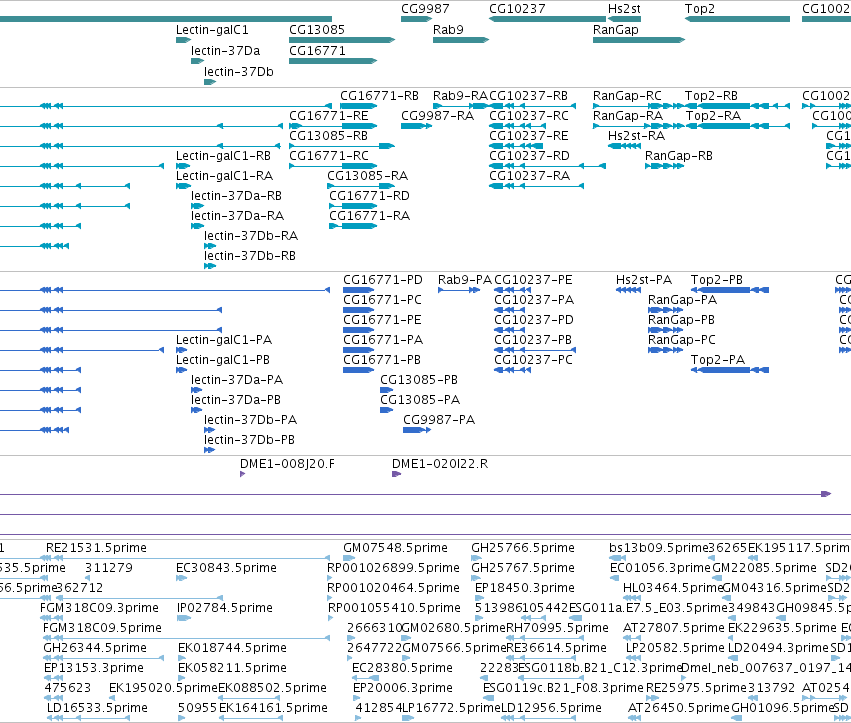Open the 475623 EST label

pos(68,688)
